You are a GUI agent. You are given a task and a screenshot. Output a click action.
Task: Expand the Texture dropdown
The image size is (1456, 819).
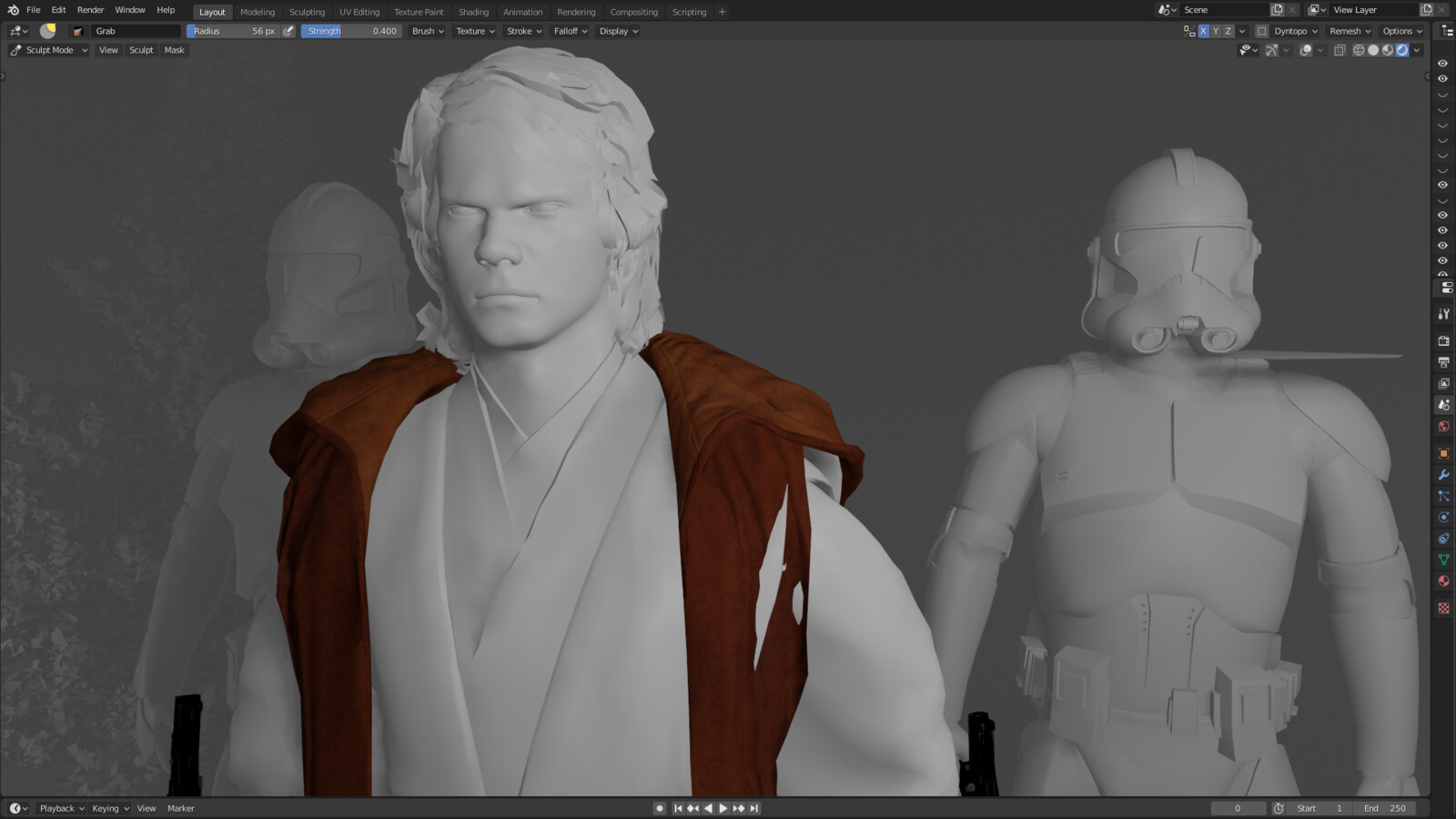tap(475, 31)
